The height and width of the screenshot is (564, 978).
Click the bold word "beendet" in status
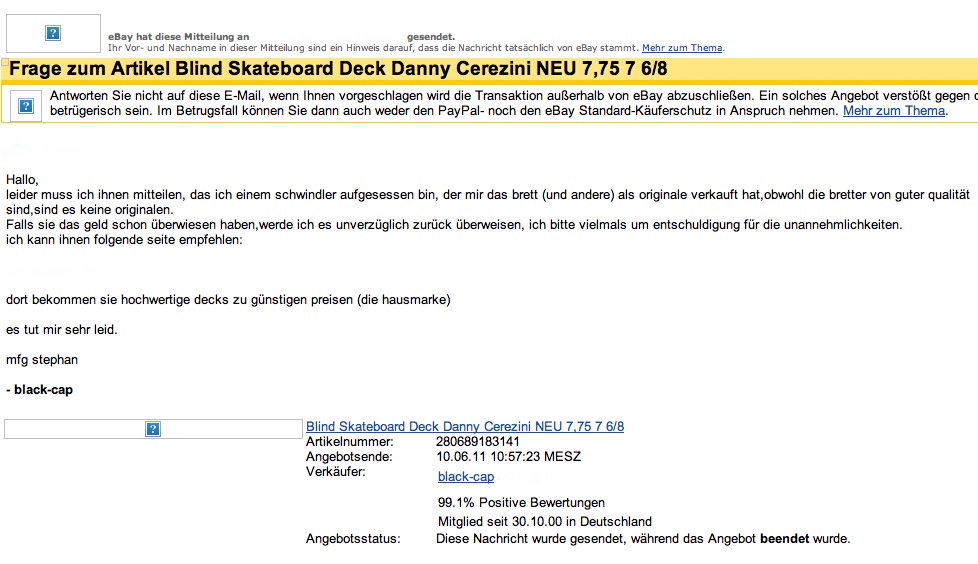point(784,539)
